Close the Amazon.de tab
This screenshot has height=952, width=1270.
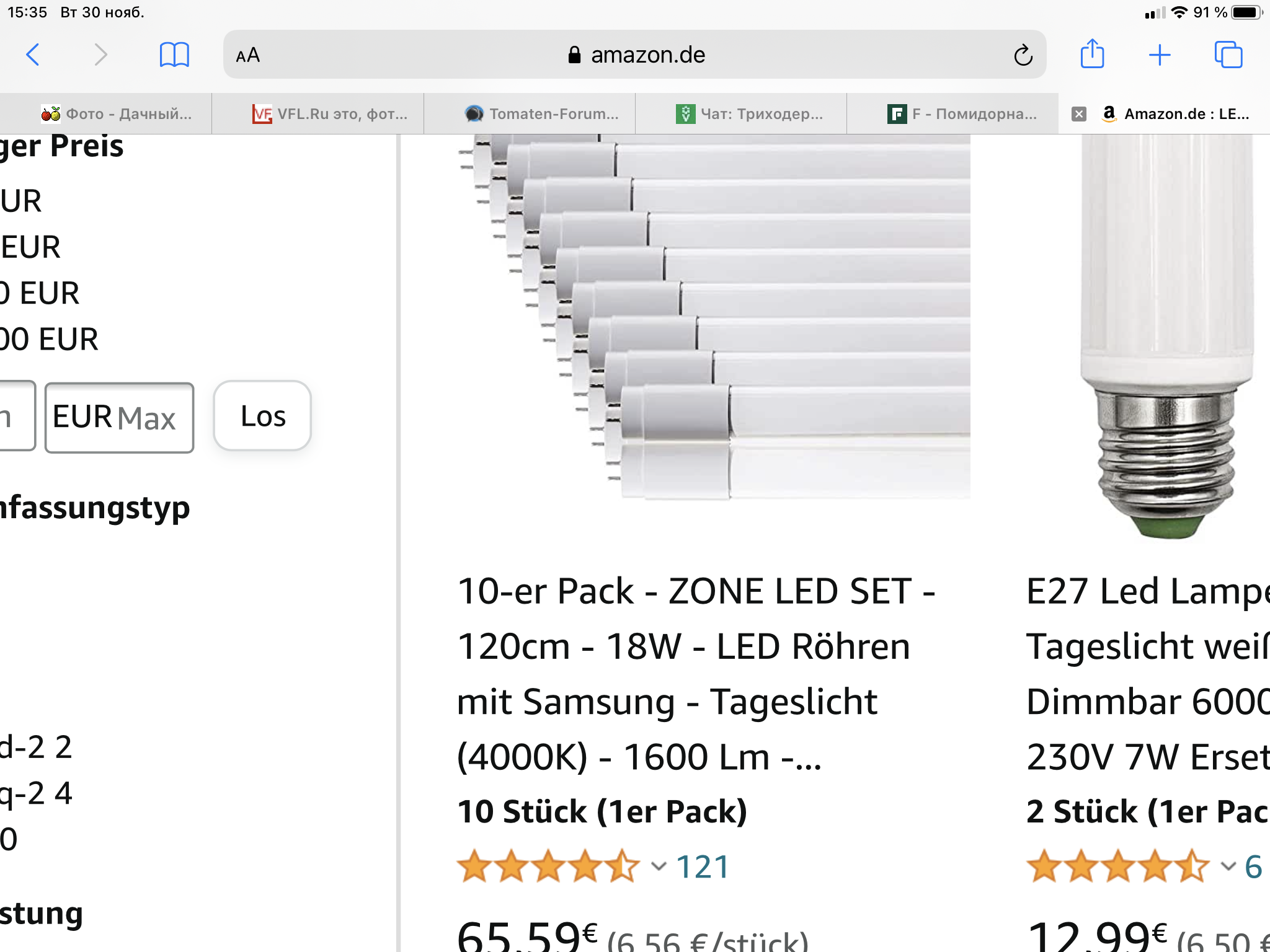click(x=1079, y=114)
